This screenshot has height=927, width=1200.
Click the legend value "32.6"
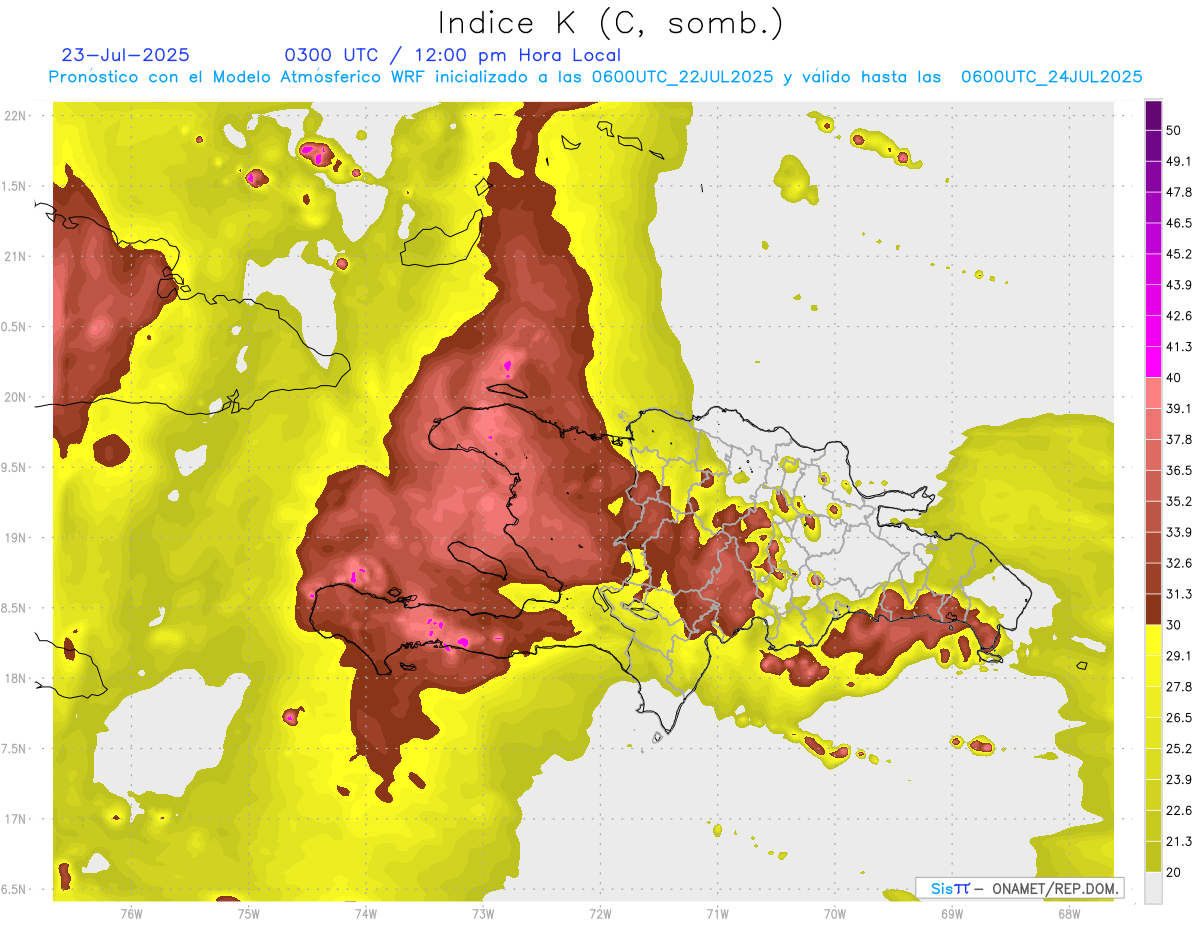(x=1179, y=563)
